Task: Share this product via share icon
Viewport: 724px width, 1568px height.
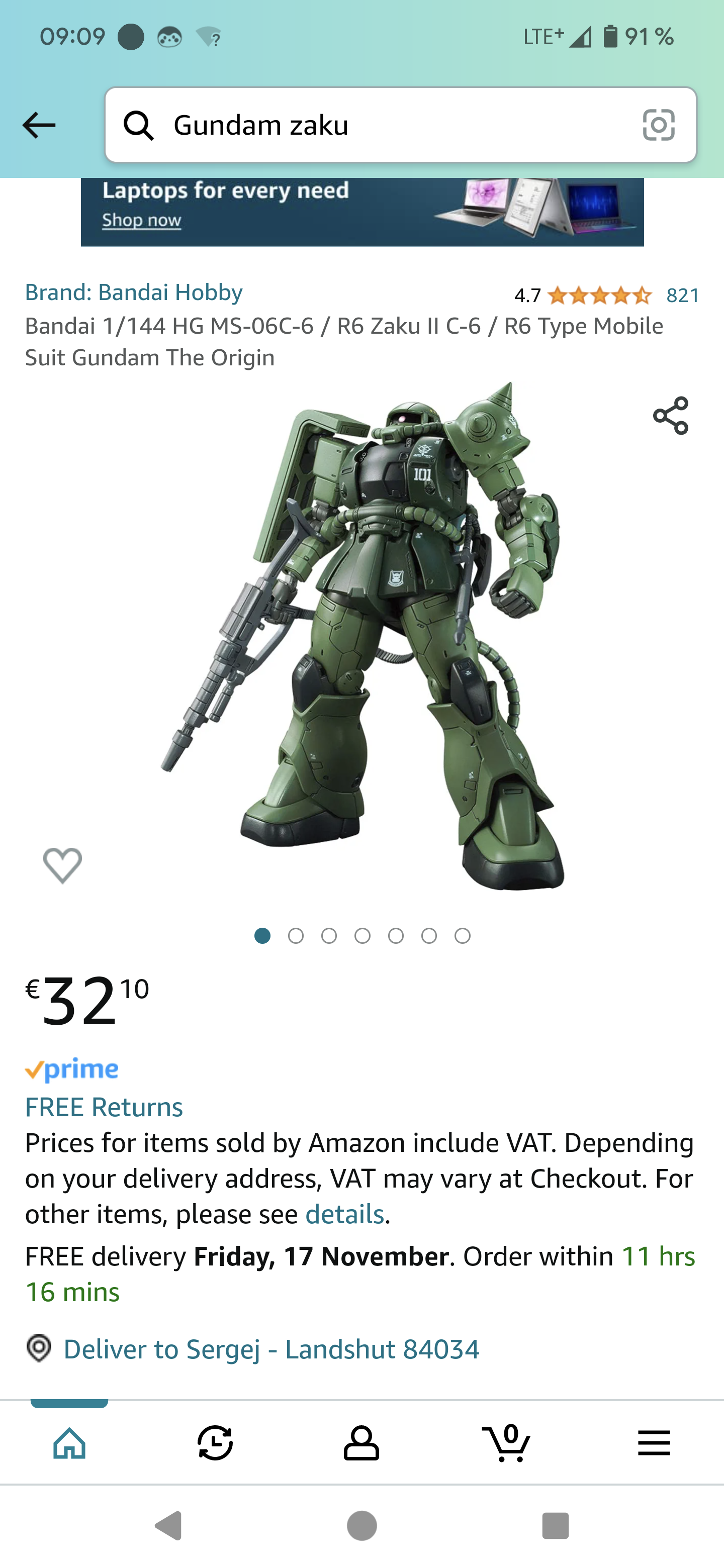Action: 670,416
